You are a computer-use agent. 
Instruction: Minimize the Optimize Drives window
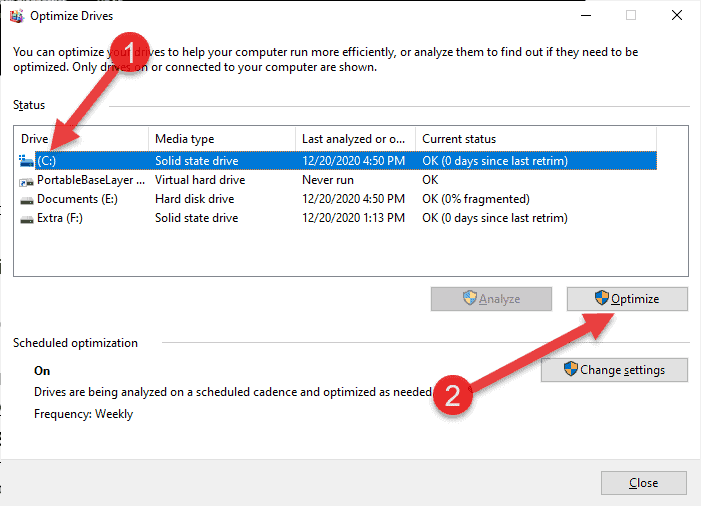coord(586,16)
